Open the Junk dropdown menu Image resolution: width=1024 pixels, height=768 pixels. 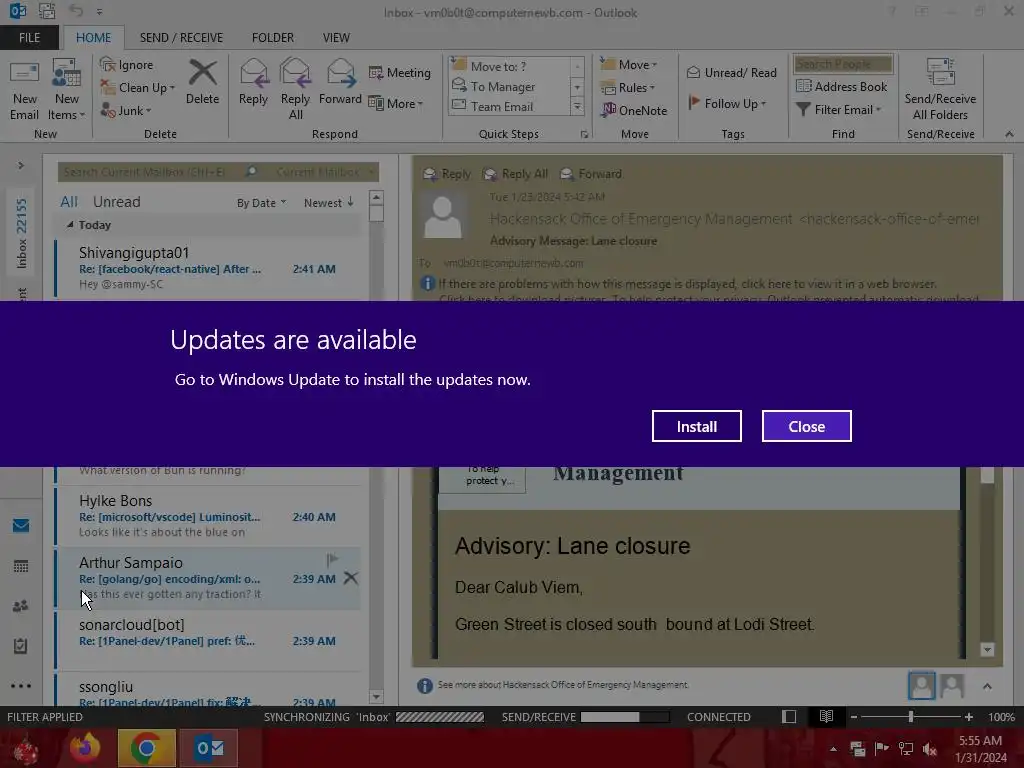click(126, 110)
